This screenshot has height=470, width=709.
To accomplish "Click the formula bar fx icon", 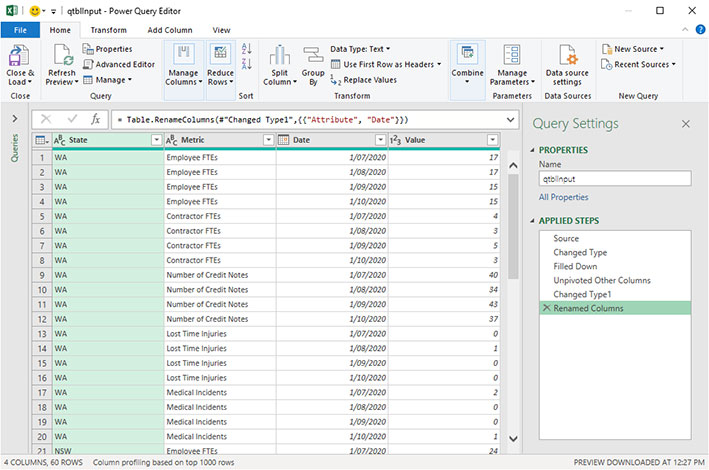I will tap(95, 119).
